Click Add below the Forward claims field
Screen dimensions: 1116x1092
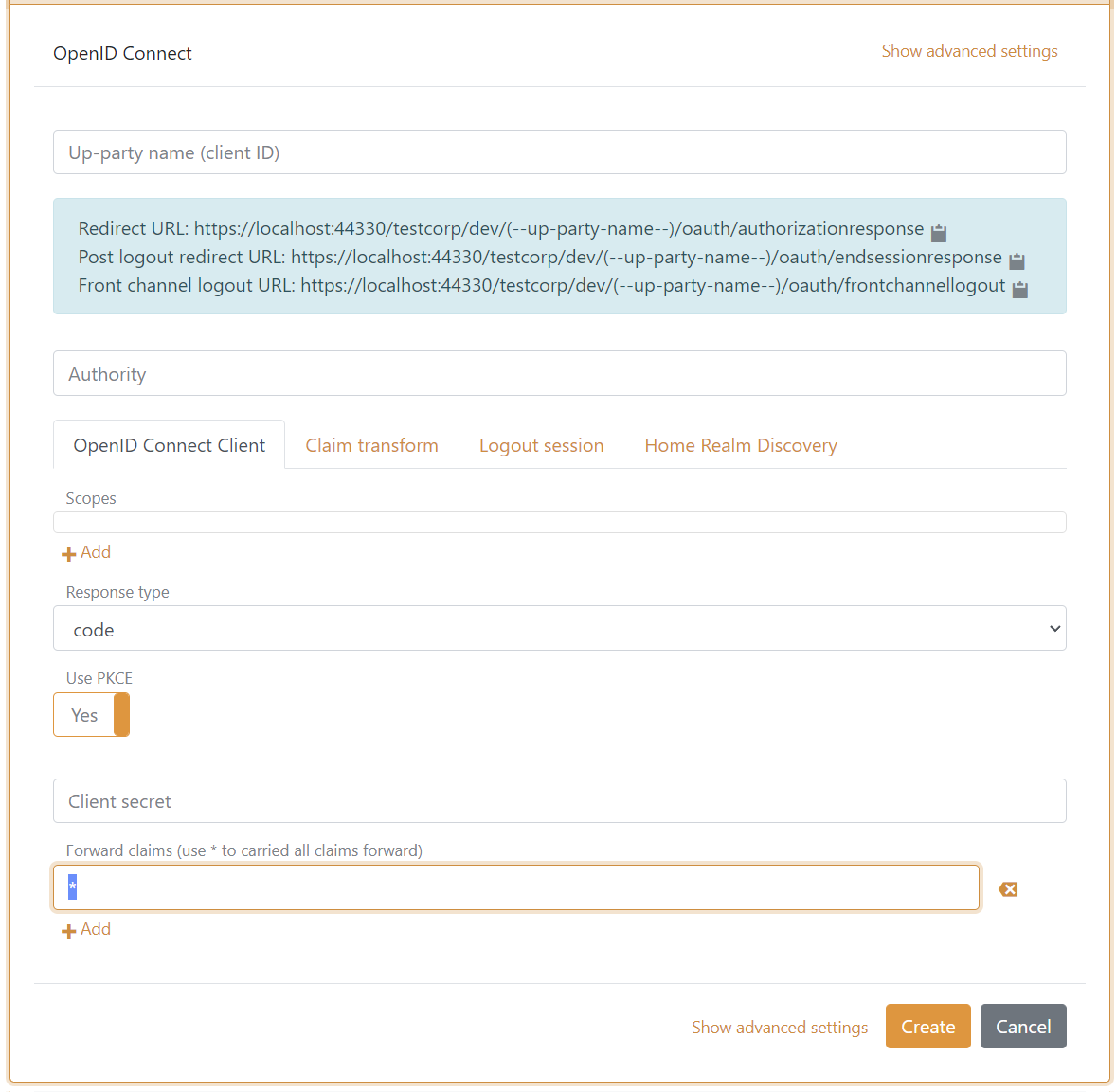coord(85,929)
